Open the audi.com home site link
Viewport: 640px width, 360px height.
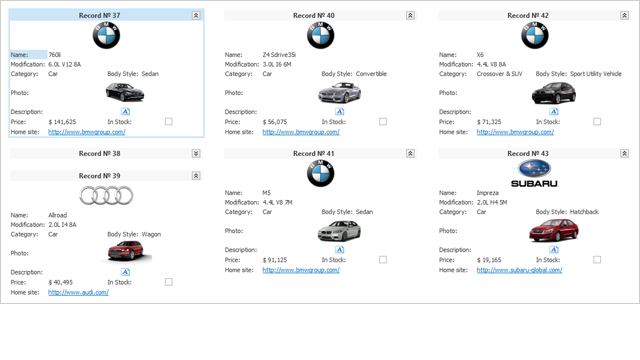[78, 292]
